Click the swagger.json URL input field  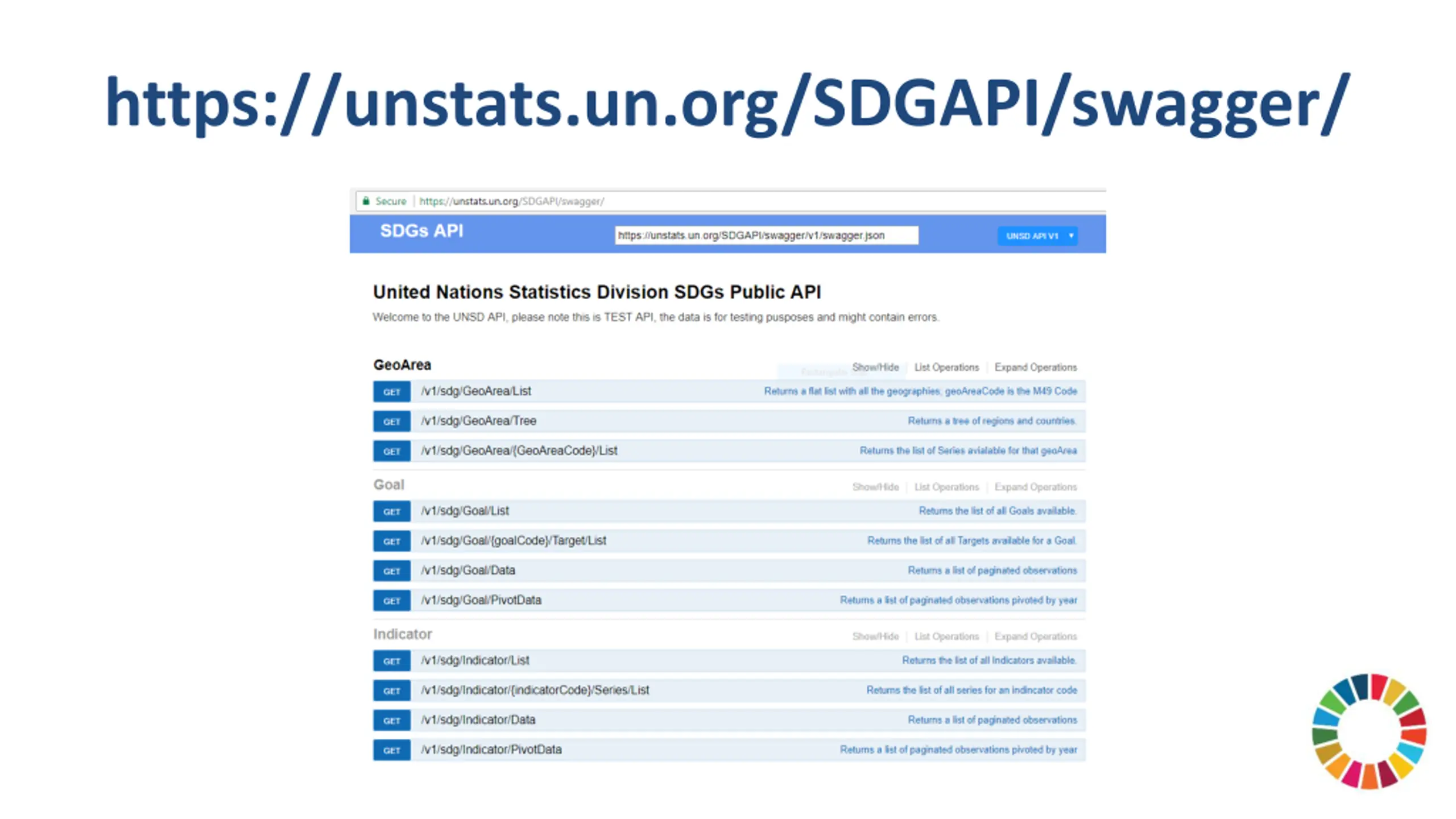(x=766, y=235)
